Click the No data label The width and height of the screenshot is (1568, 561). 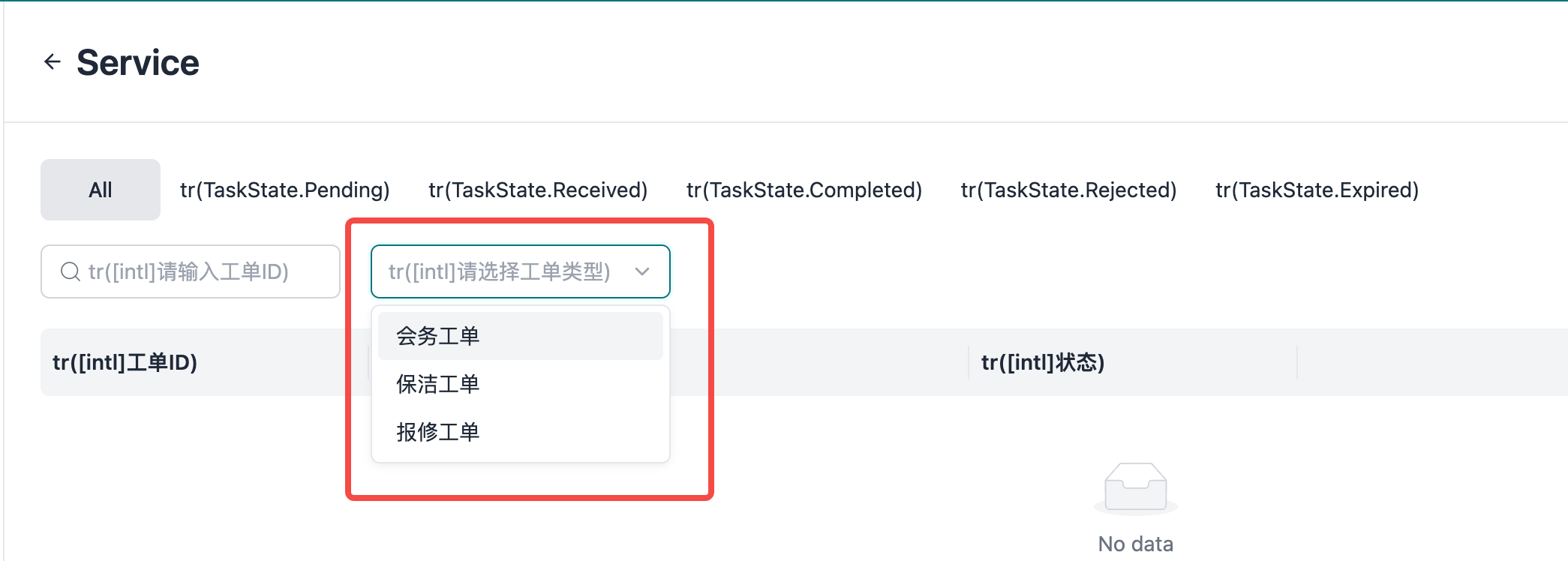1135,544
